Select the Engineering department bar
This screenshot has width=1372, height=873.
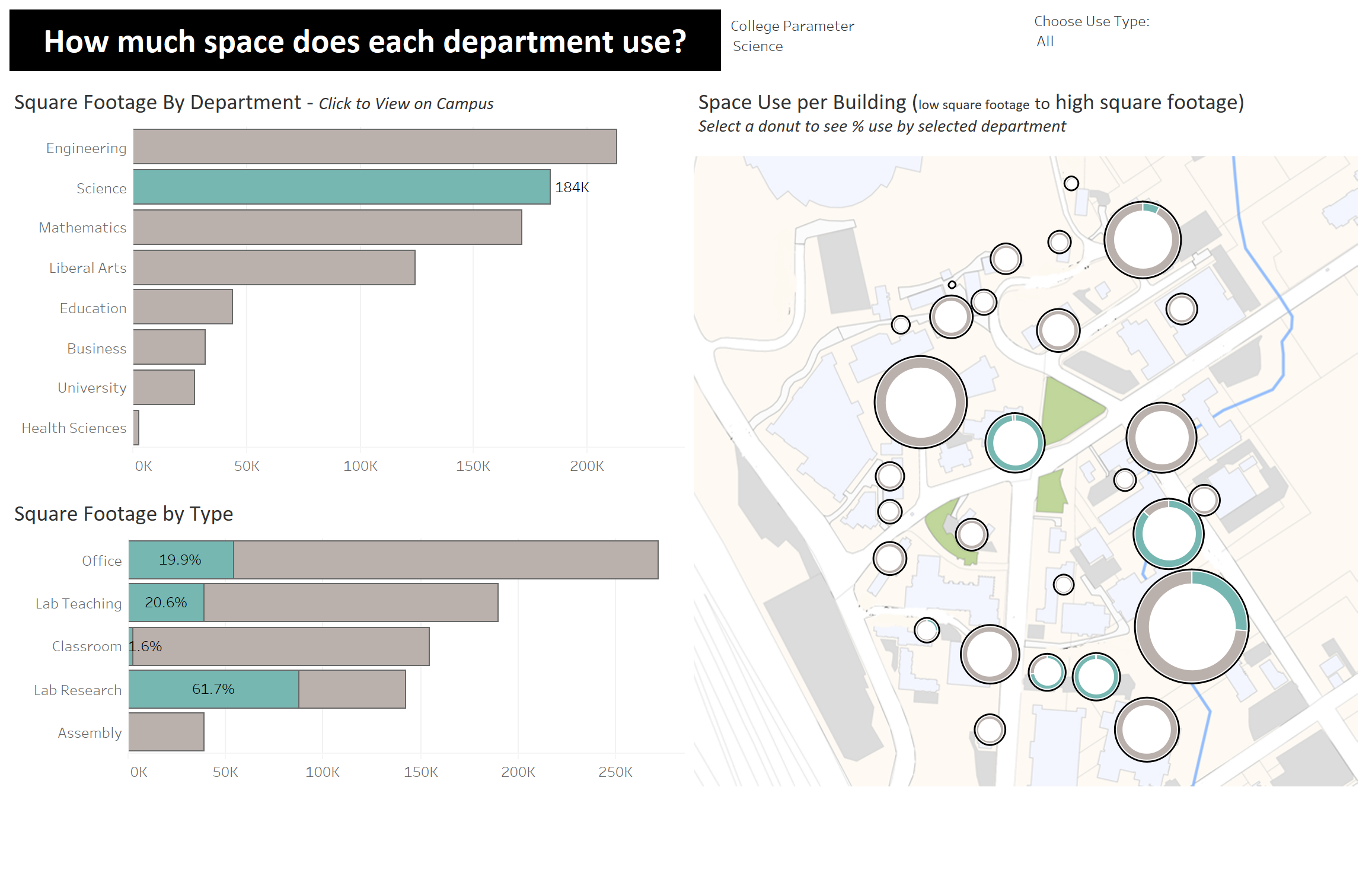(x=375, y=146)
